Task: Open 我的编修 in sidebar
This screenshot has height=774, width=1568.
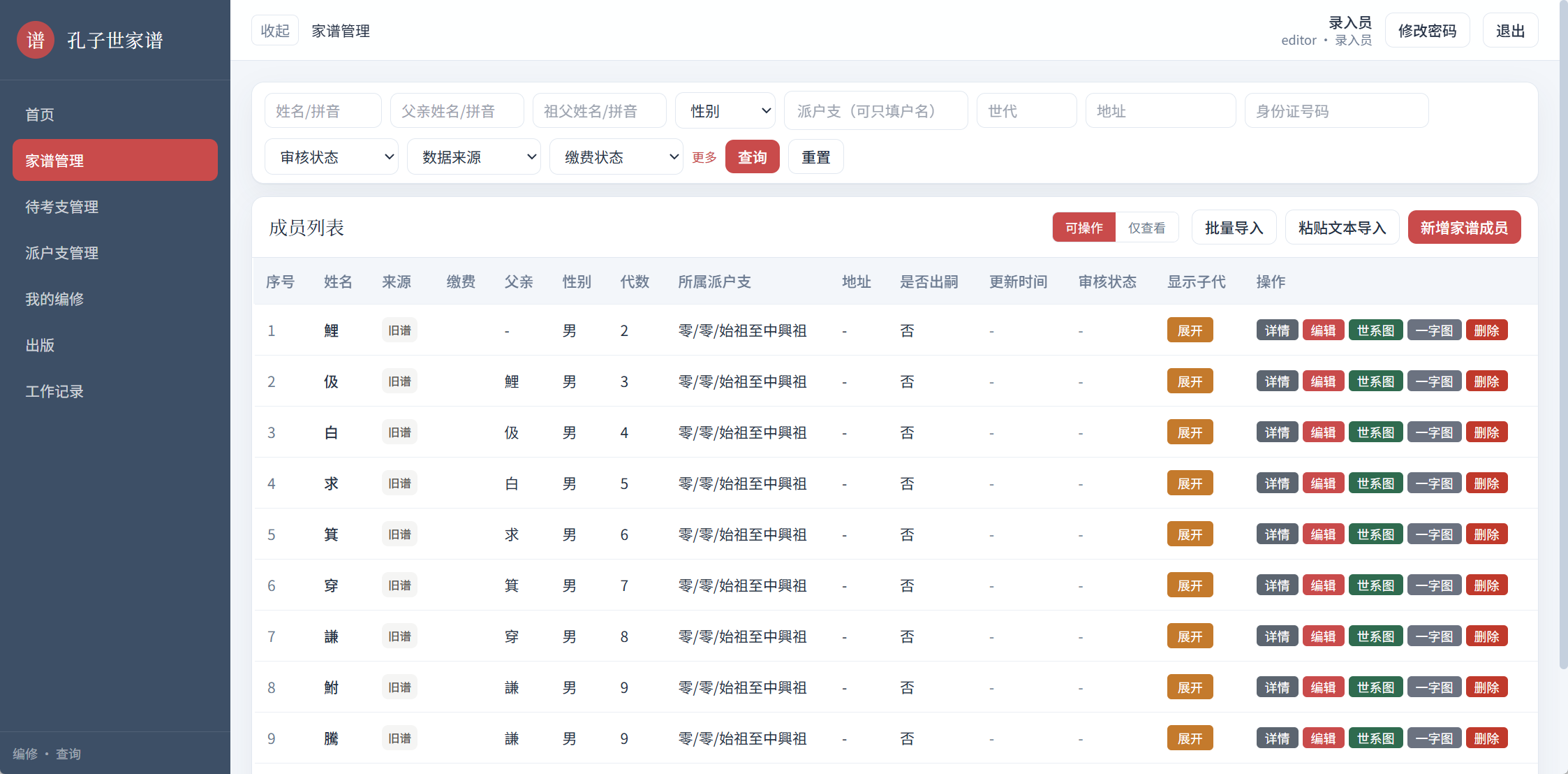Action: pos(115,298)
